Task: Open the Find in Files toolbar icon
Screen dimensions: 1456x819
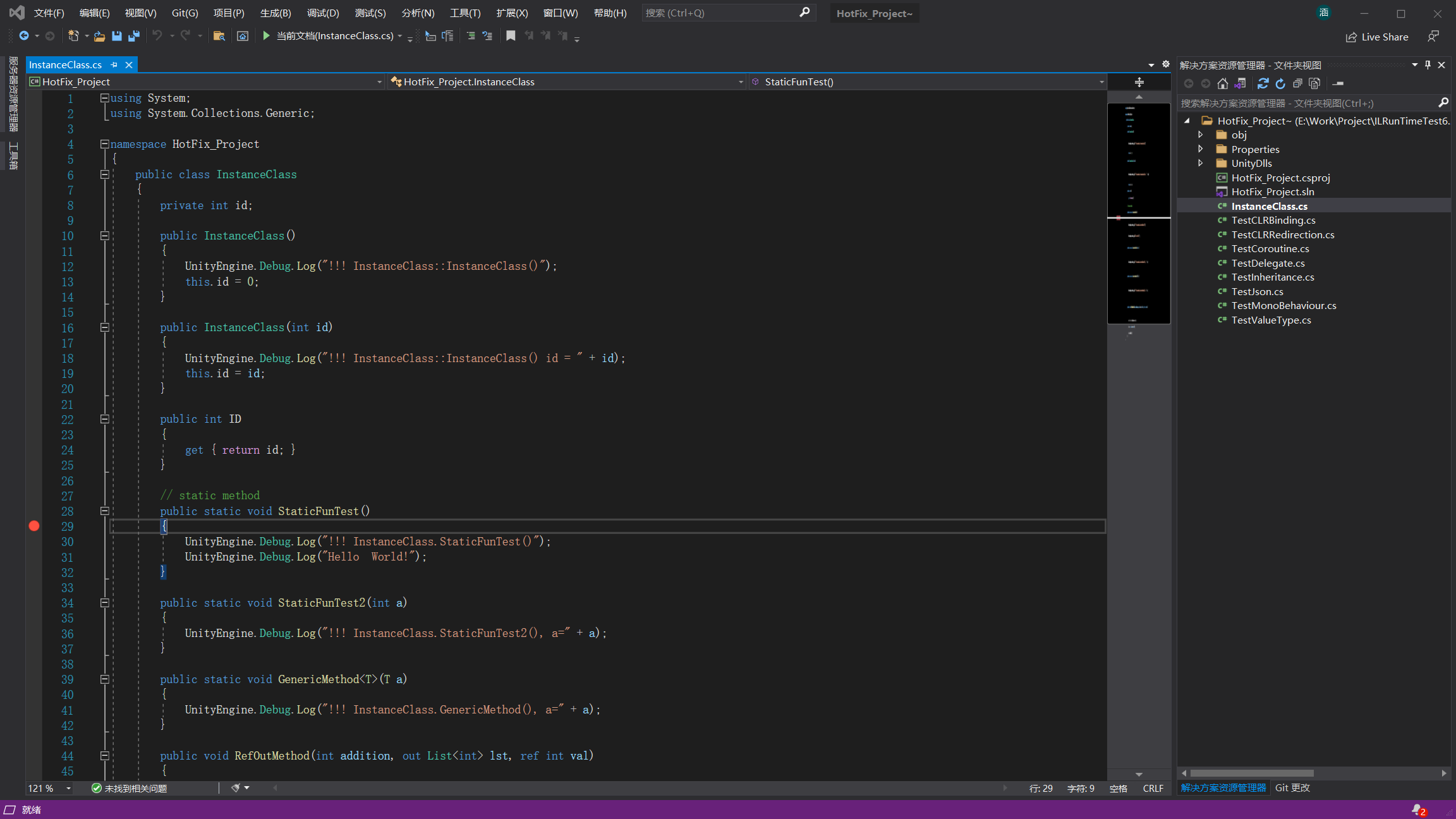Action: click(219, 36)
